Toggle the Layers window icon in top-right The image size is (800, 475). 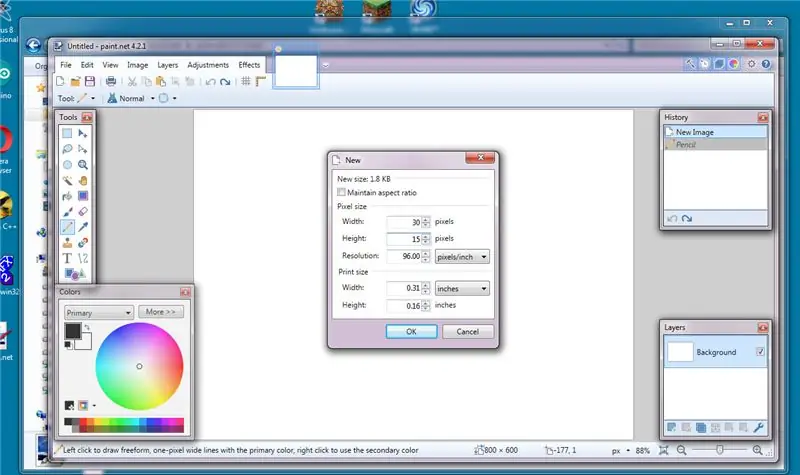pyautogui.click(x=719, y=64)
